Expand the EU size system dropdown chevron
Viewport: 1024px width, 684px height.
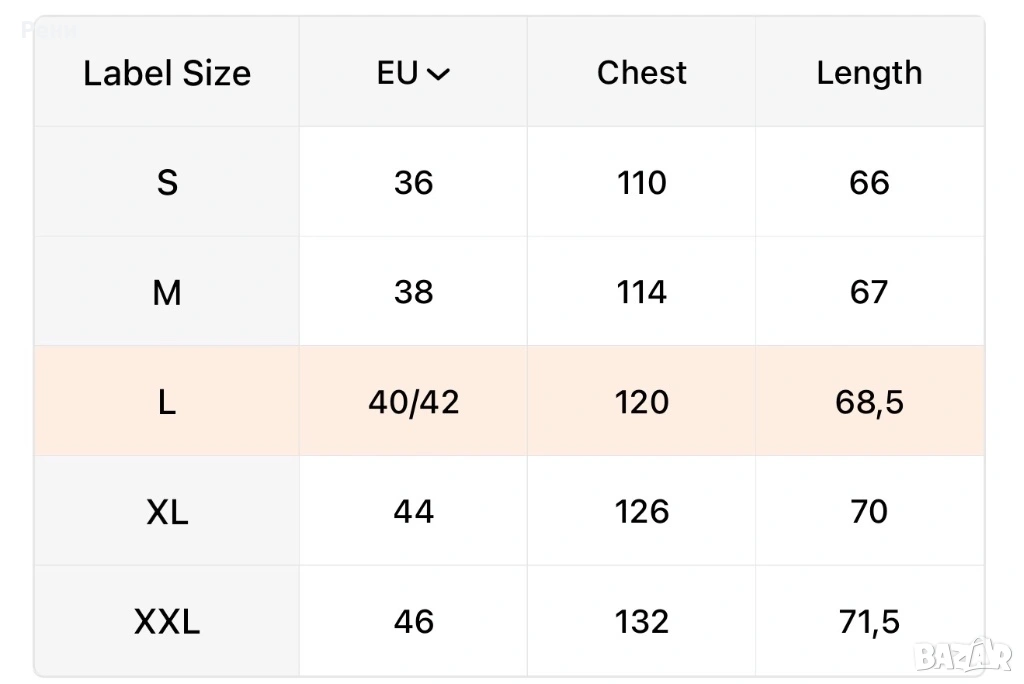click(x=438, y=74)
